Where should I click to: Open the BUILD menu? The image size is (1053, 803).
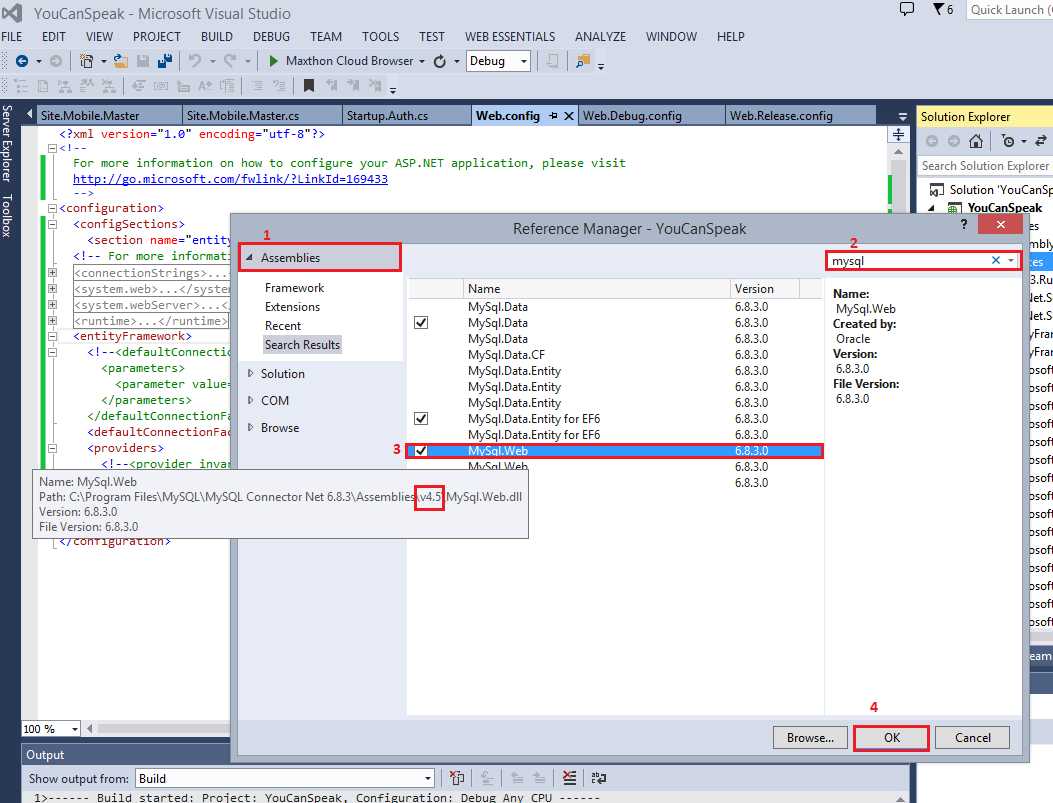[x=216, y=36]
